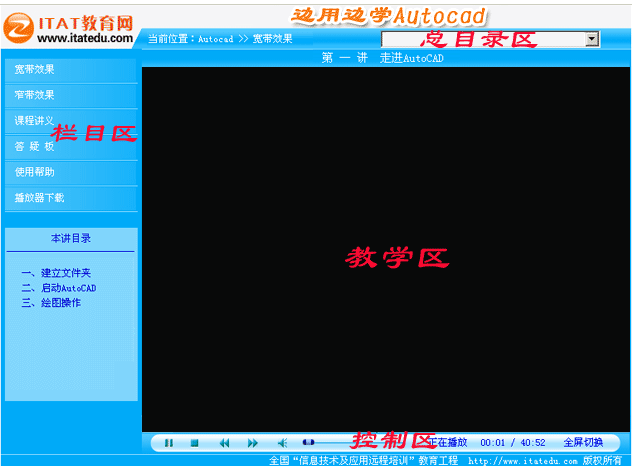Switch to fullscreen with 全屏切换
This screenshot has height=466, width=632.
[x=583, y=442]
